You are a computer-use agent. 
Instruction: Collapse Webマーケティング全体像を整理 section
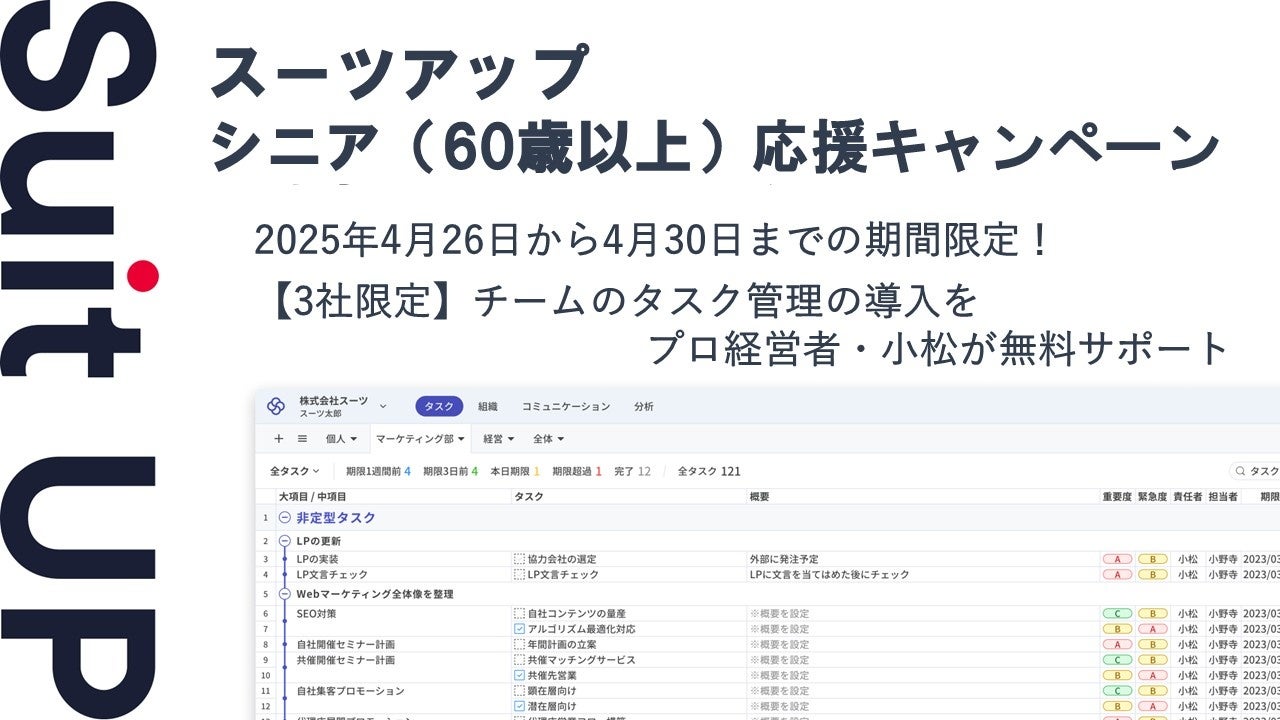[285, 594]
